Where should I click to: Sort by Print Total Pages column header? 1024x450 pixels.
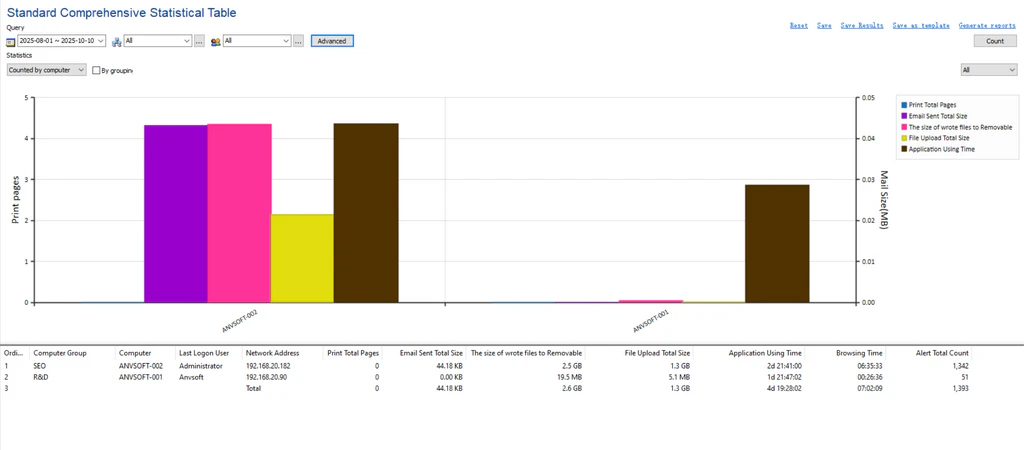[x=353, y=353]
